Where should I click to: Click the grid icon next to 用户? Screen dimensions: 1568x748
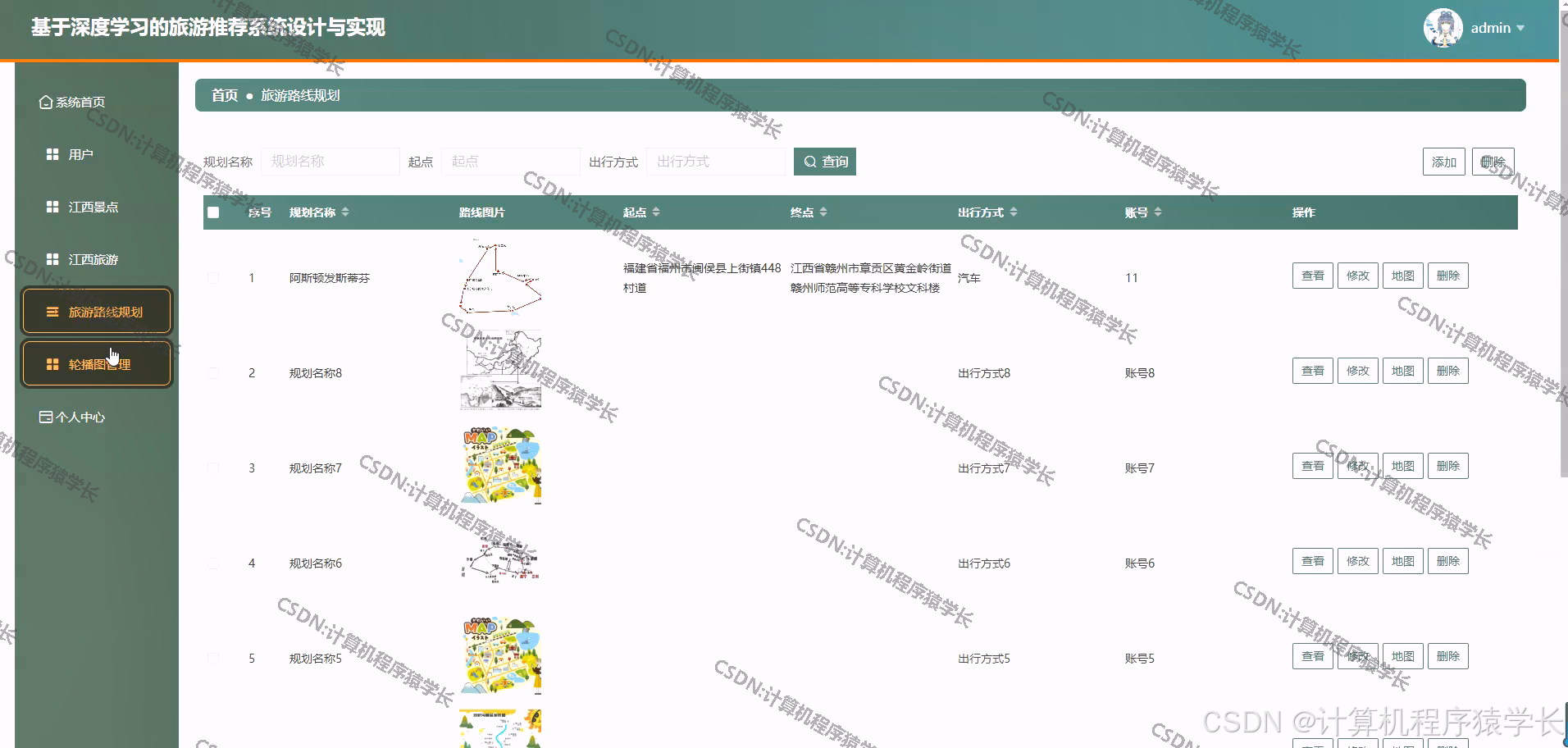tap(52, 154)
